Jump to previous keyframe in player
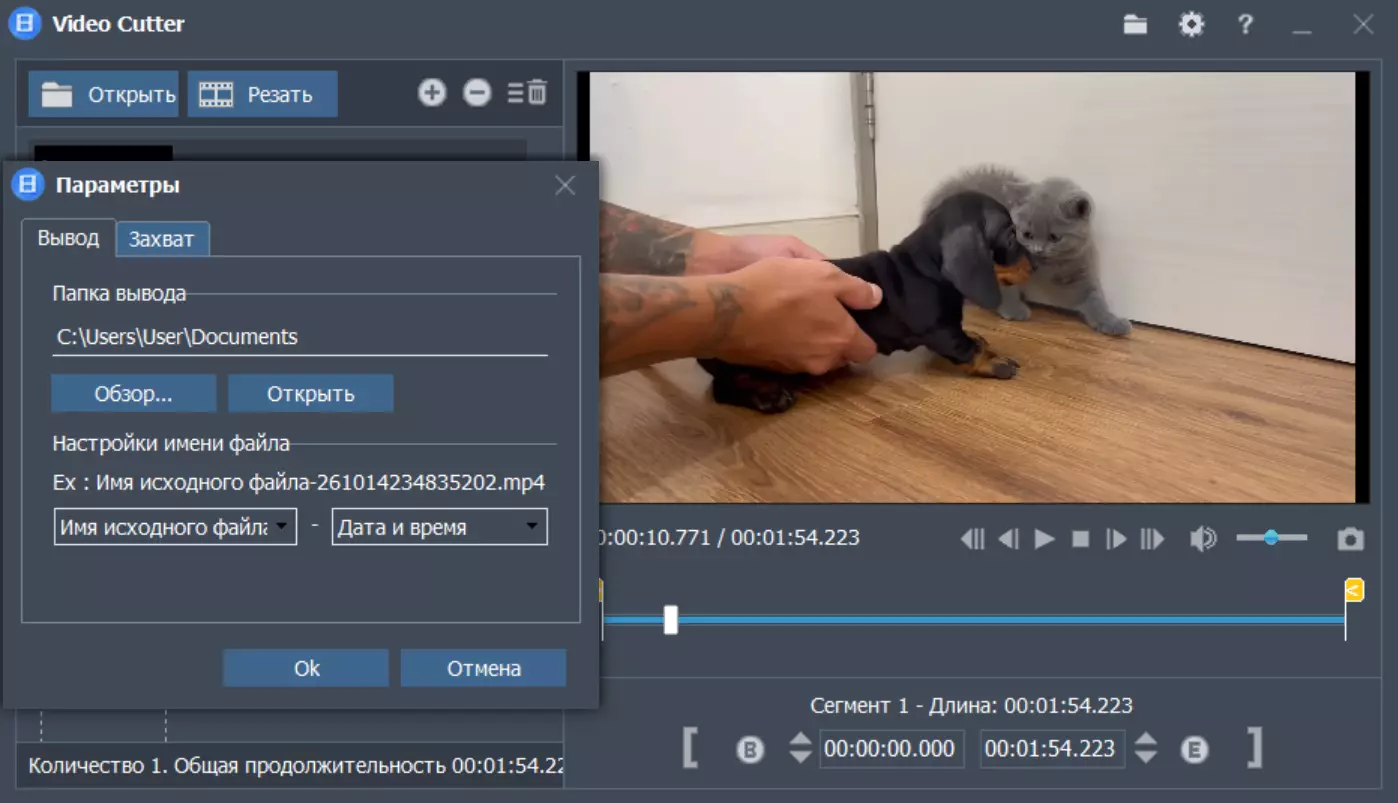Image resolution: width=1398 pixels, height=803 pixels. pos(973,539)
